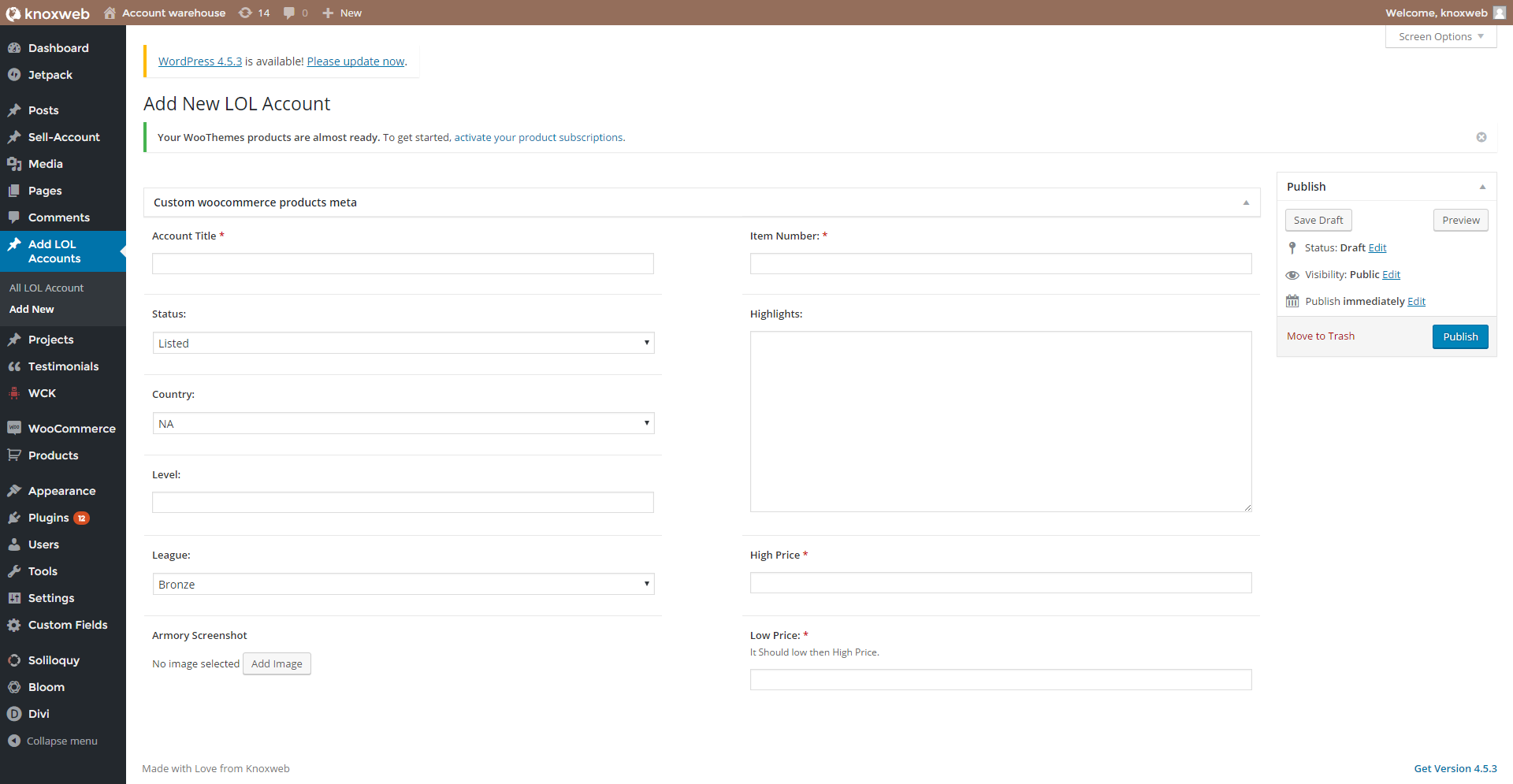Click the Projects pin icon
Viewport: 1513px width, 784px height.
[x=14, y=340]
